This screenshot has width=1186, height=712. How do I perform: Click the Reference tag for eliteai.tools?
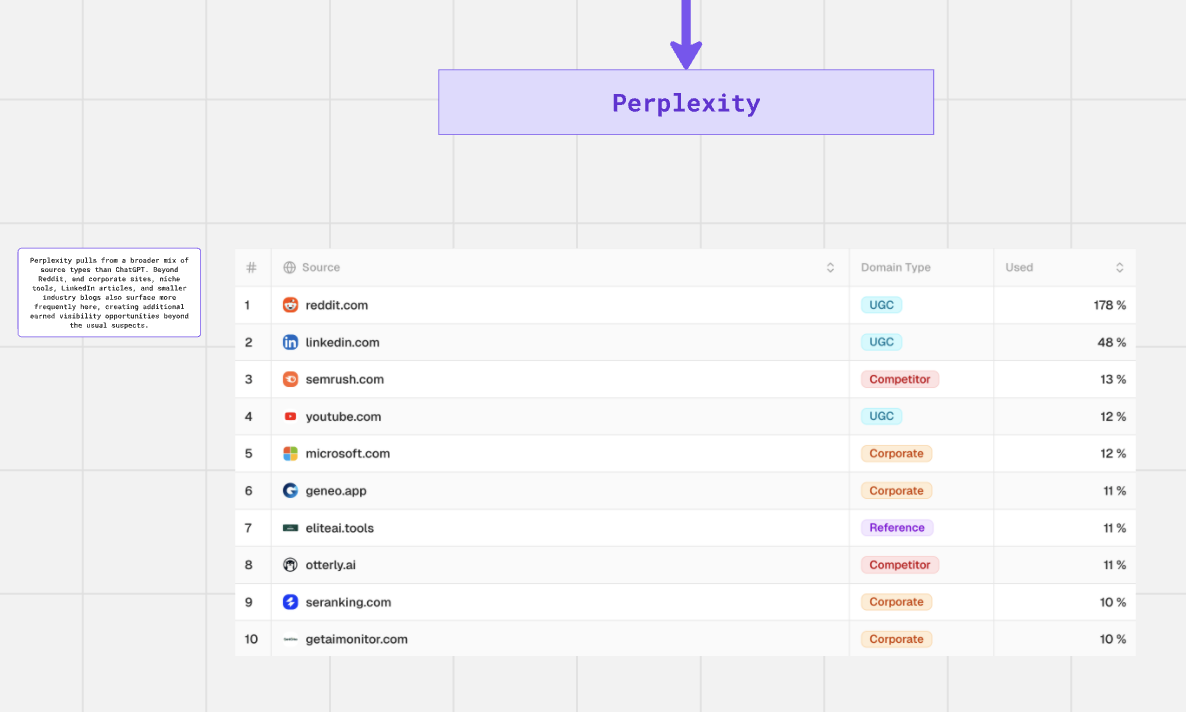click(x=896, y=528)
